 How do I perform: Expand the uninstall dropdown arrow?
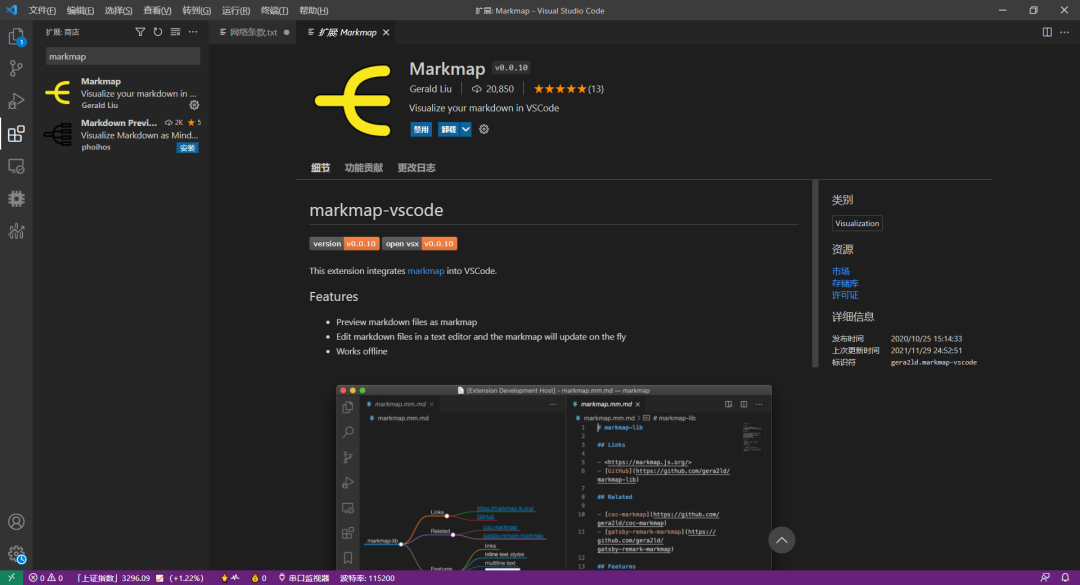point(466,129)
